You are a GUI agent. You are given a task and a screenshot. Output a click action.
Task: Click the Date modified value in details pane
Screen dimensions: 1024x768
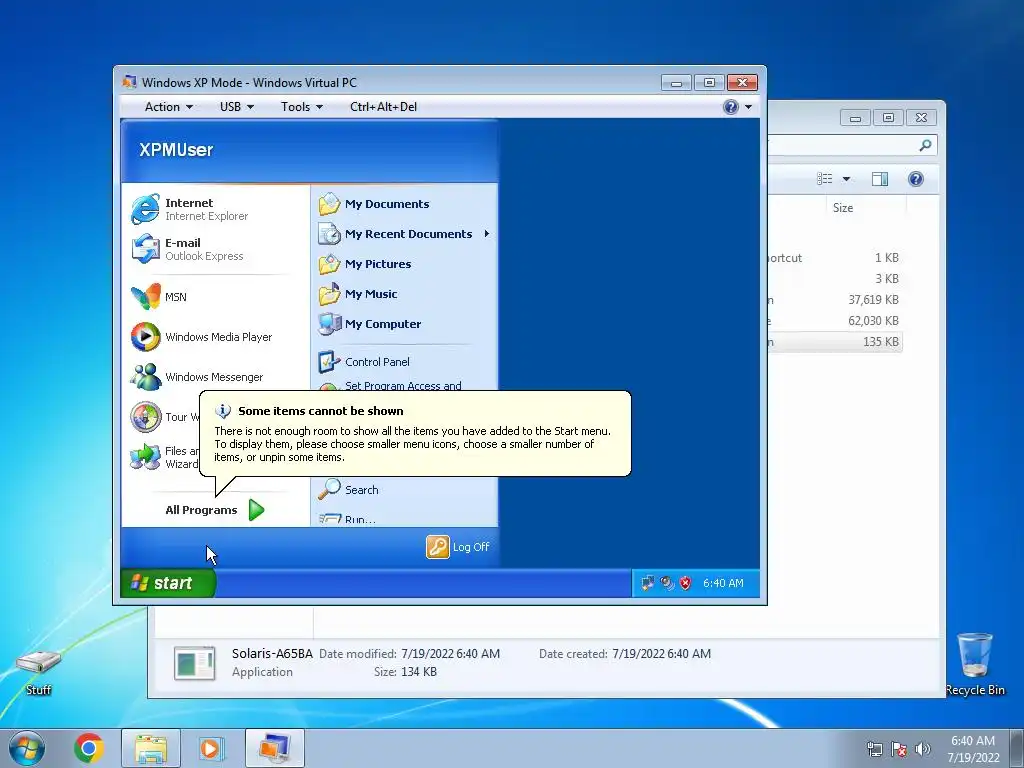[x=451, y=654]
